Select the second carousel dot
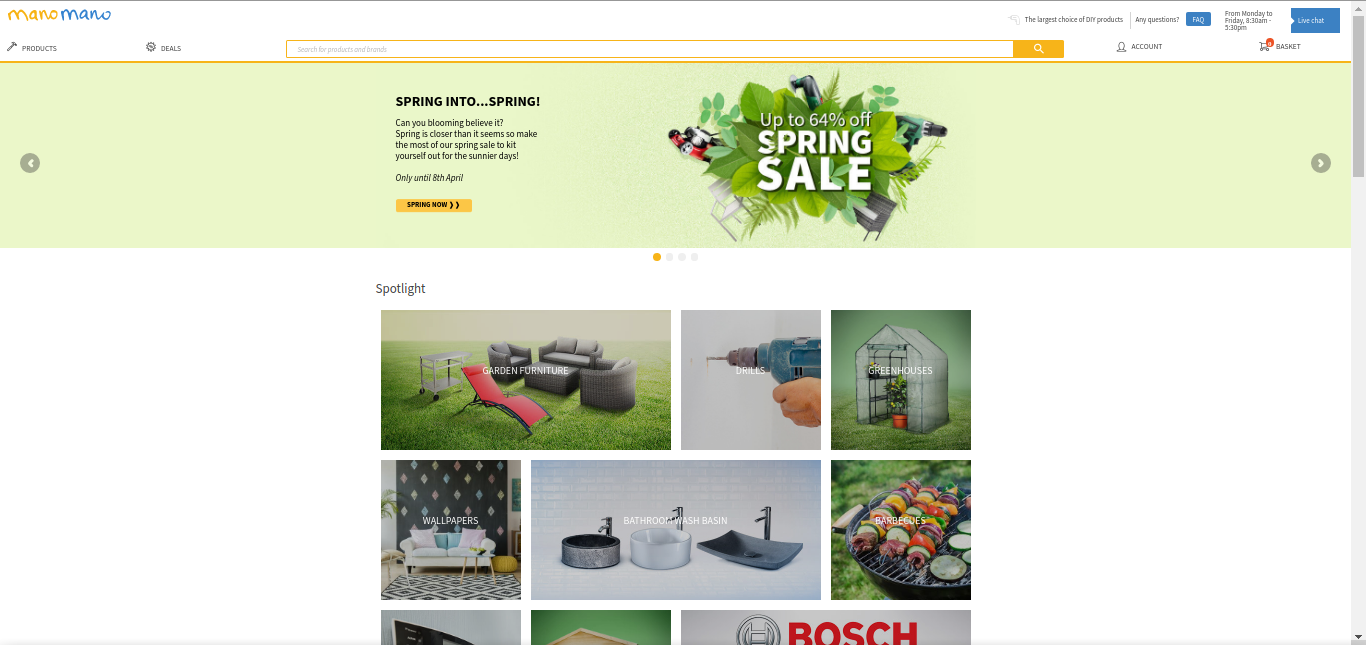Image resolution: width=1366 pixels, height=645 pixels. click(670, 257)
